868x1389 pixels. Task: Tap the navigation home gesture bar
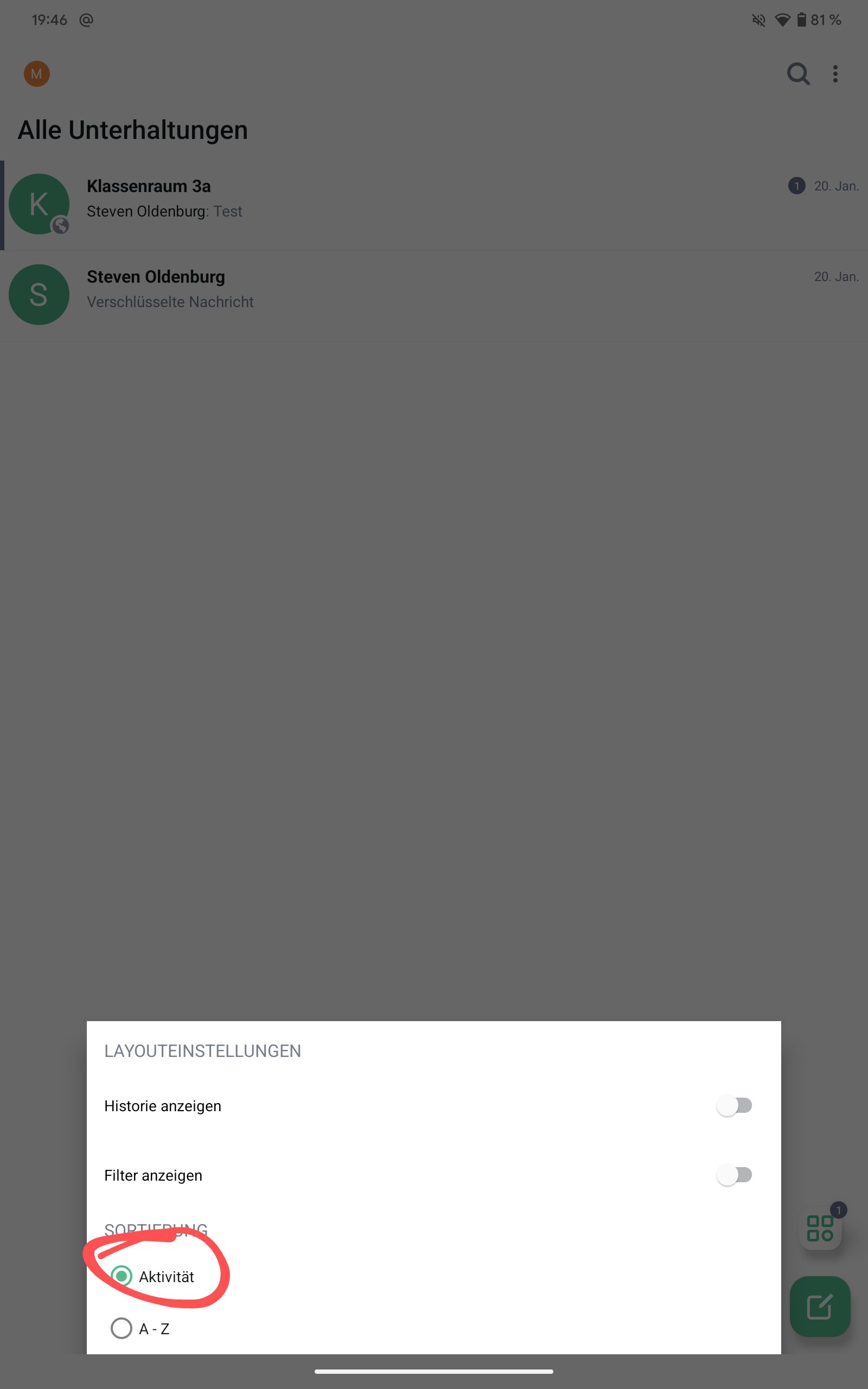[x=434, y=1371]
